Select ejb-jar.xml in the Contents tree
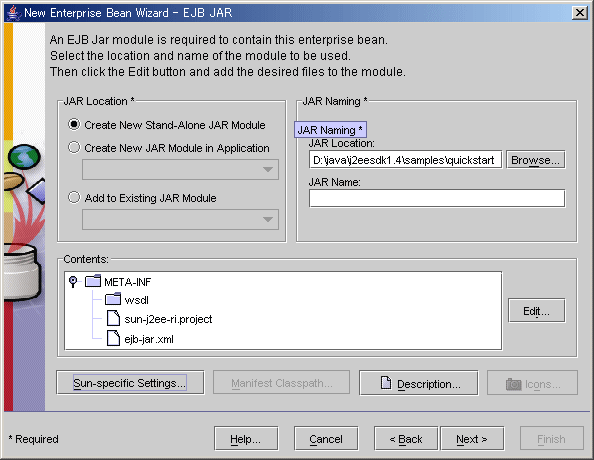The height and width of the screenshot is (460, 594). tap(149, 339)
